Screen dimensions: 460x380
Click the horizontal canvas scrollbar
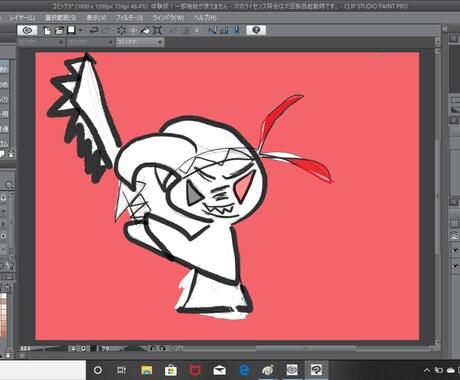click(x=305, y=349)
